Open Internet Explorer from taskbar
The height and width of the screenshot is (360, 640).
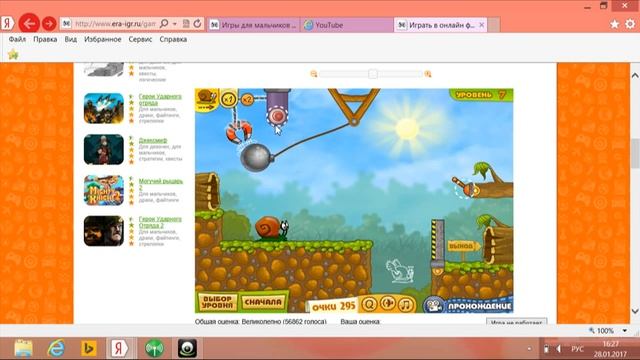(56, 348)
